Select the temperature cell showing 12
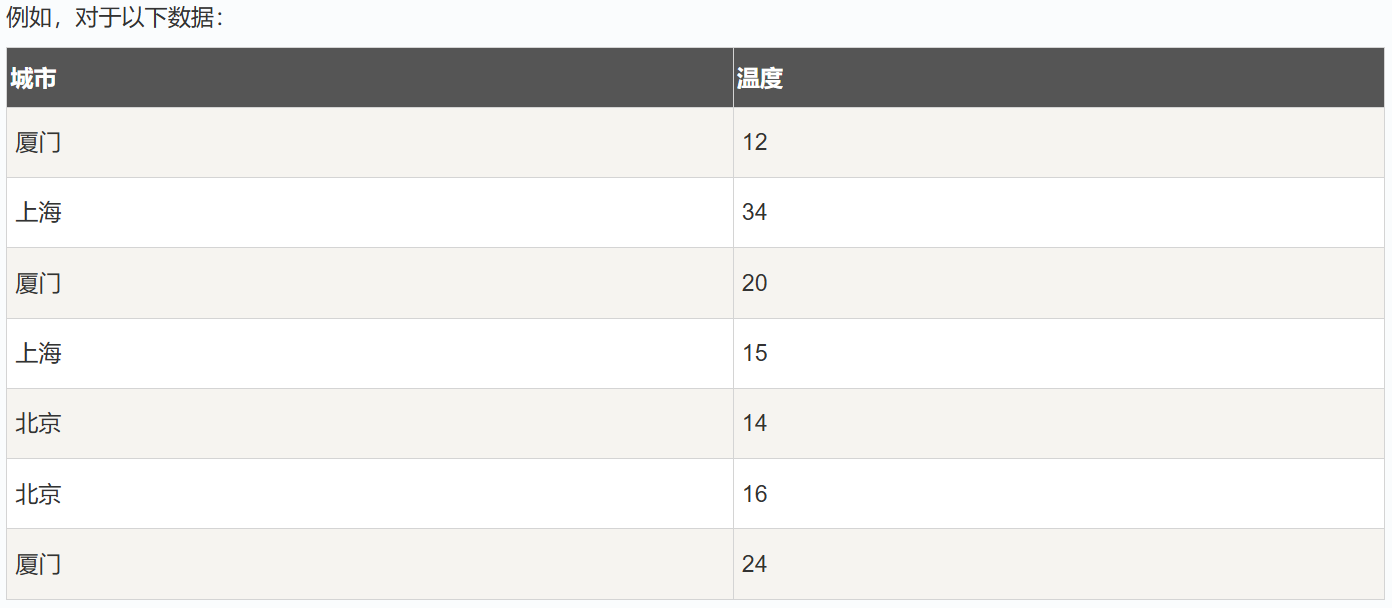This screenshot has height=608, width=1392. [1059, 143]
